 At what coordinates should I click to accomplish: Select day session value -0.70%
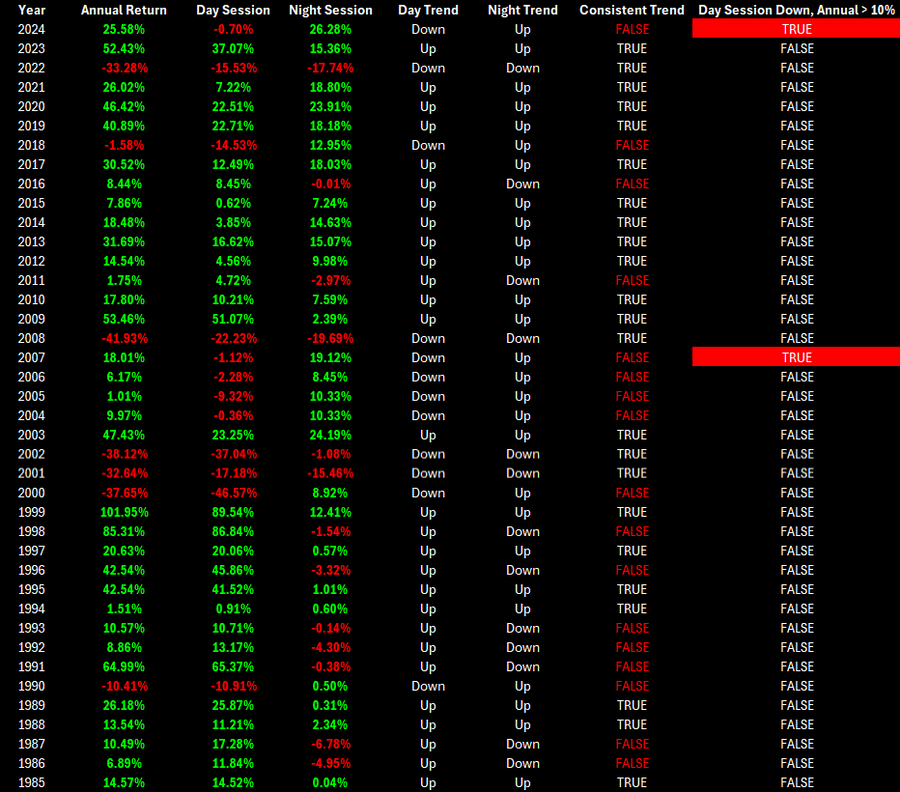coord(233,29)
